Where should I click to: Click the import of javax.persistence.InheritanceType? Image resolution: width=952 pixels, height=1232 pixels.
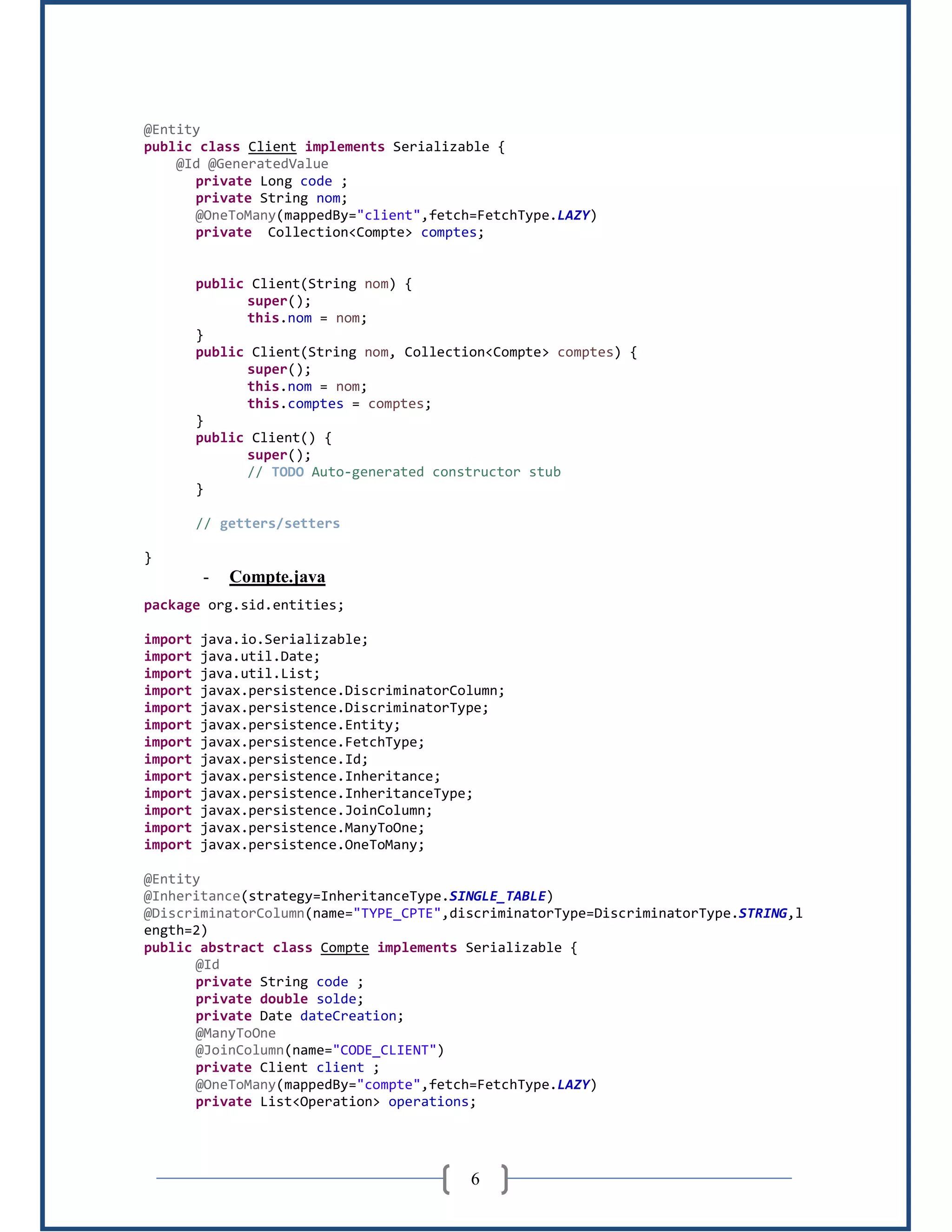point(308,794)
